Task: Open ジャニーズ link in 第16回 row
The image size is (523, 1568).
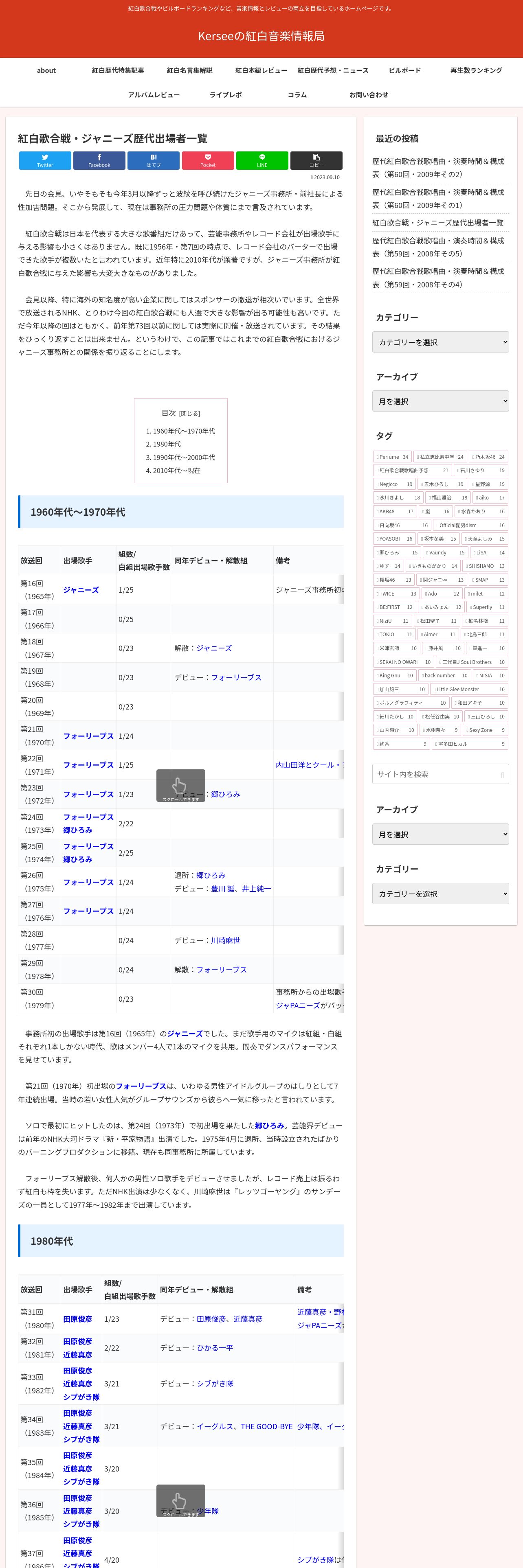Action: coord(81,590)
